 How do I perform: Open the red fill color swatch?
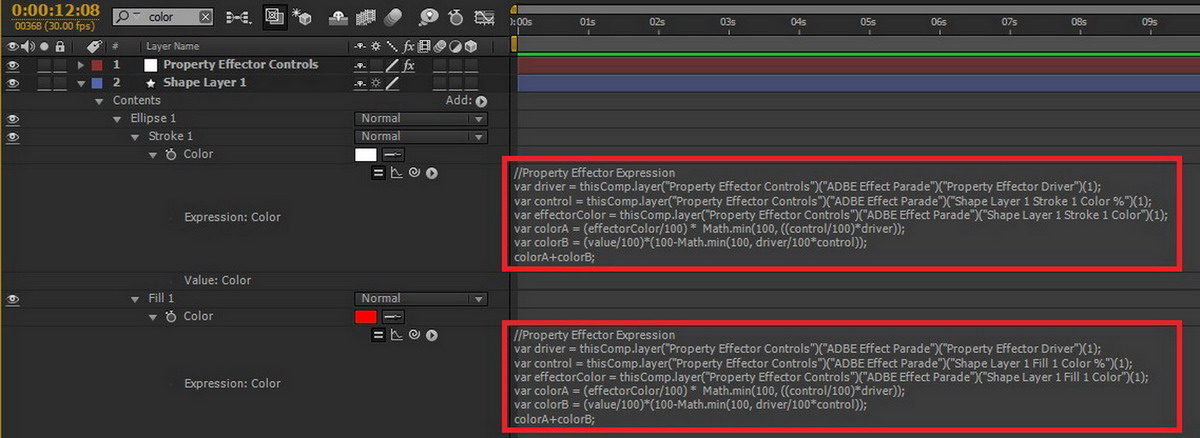click(366, 316)
